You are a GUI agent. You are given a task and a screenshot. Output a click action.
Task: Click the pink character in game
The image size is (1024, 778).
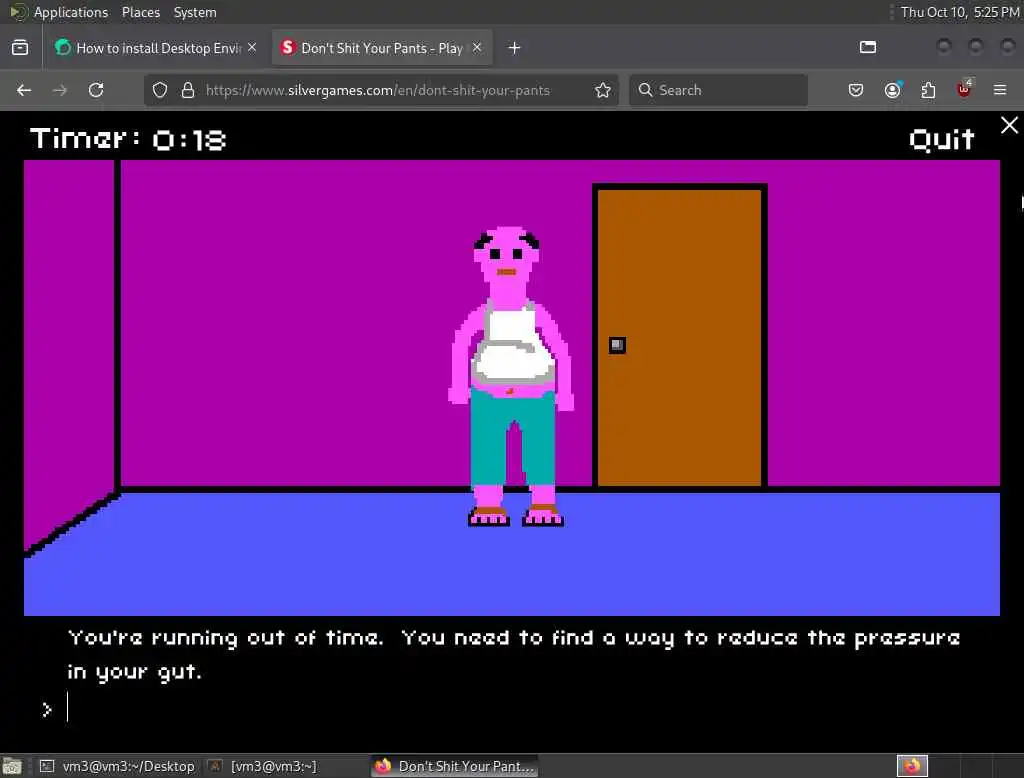click(x=511, y=376)
